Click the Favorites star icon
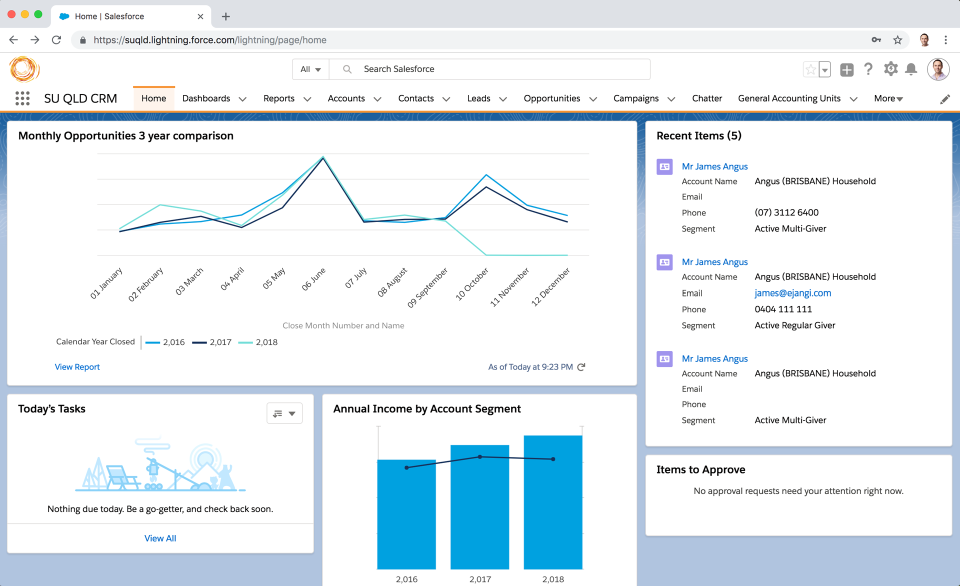The width and height of the screenshot is (960, 586). coord(810,69)
